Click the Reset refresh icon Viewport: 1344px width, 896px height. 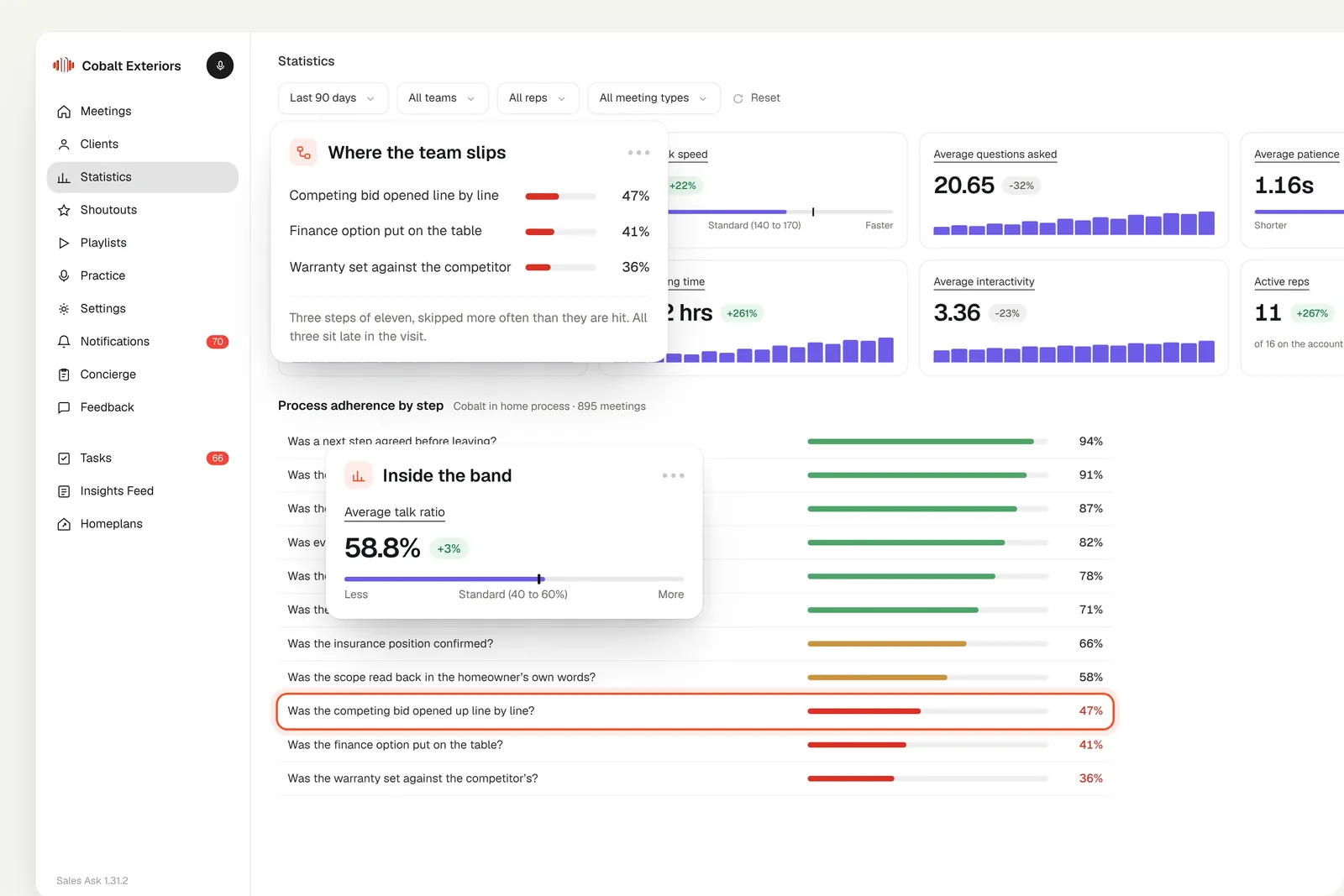click(x=738, y=98)
